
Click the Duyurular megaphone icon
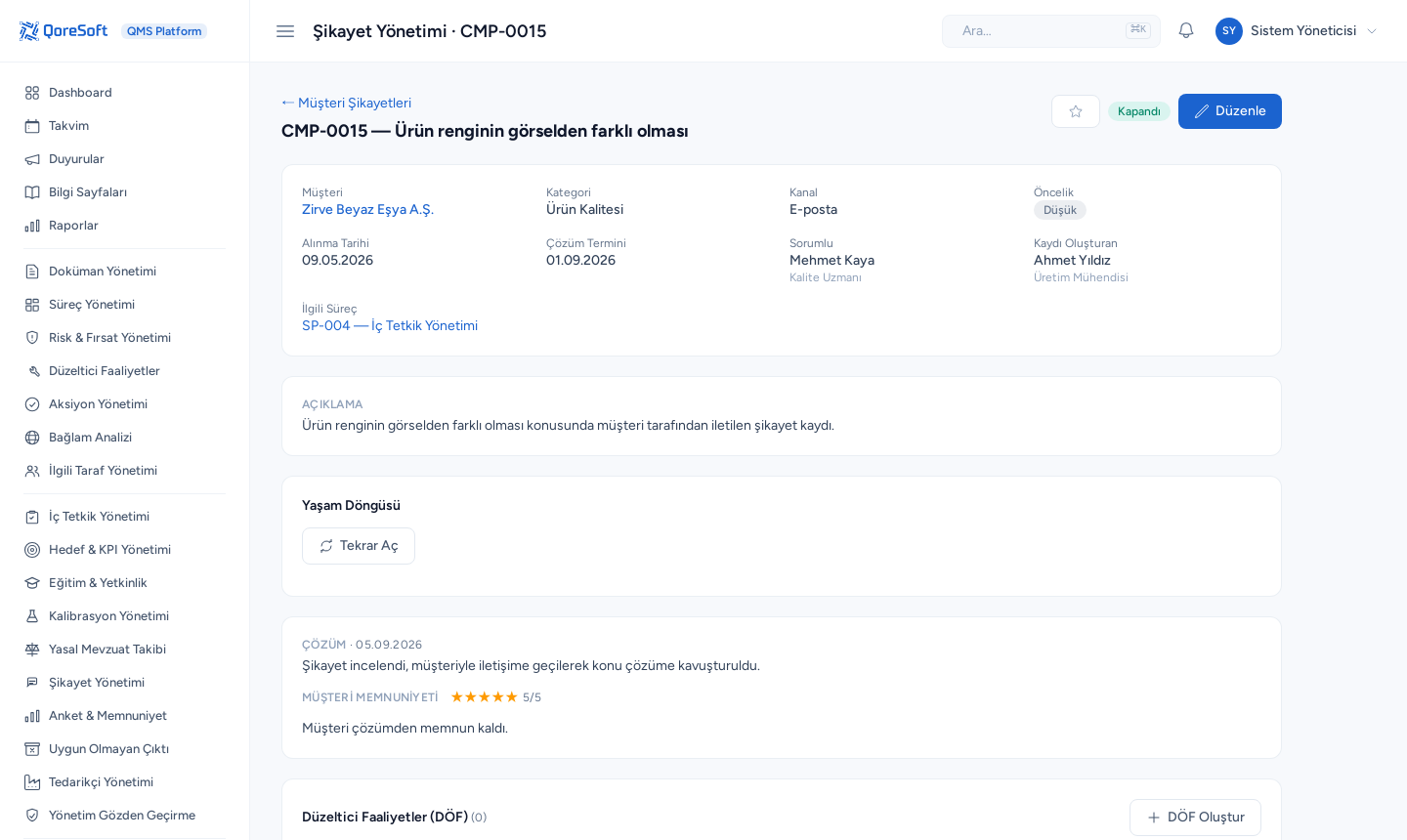click(32, 159)
